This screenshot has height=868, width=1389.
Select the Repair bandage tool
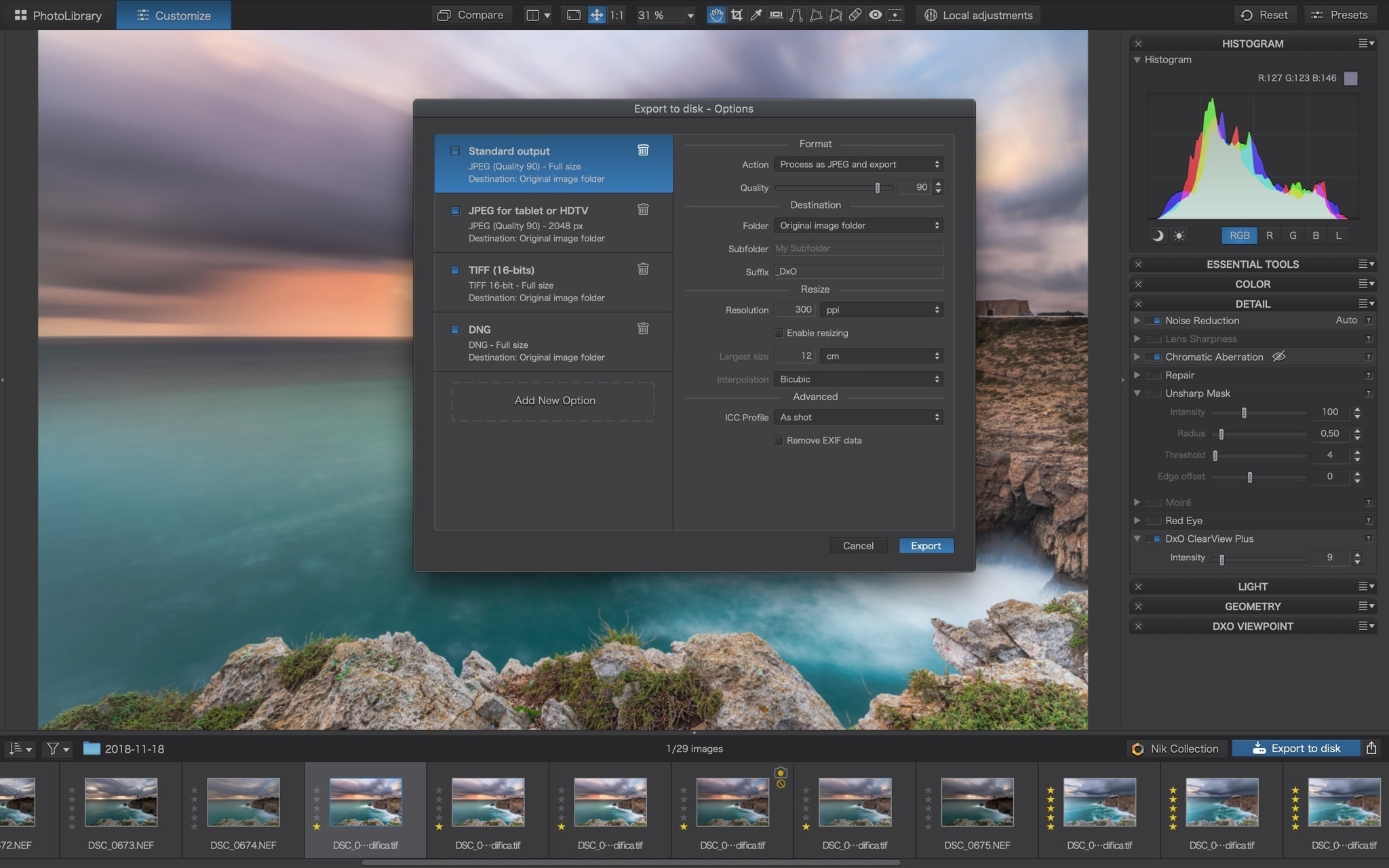coord(855,15)
